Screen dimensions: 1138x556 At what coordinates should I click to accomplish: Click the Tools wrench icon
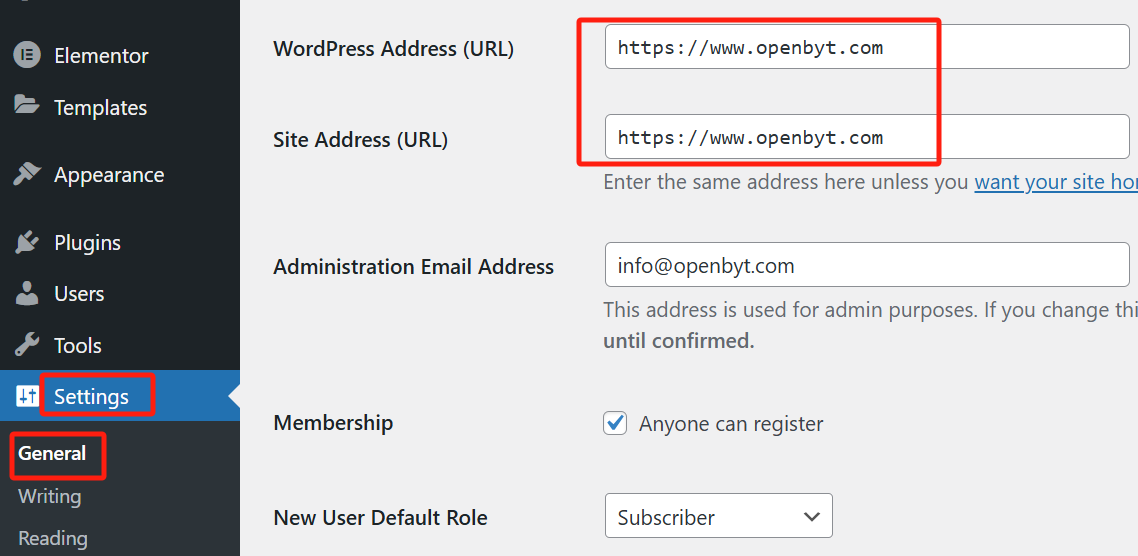click(27, 346)
